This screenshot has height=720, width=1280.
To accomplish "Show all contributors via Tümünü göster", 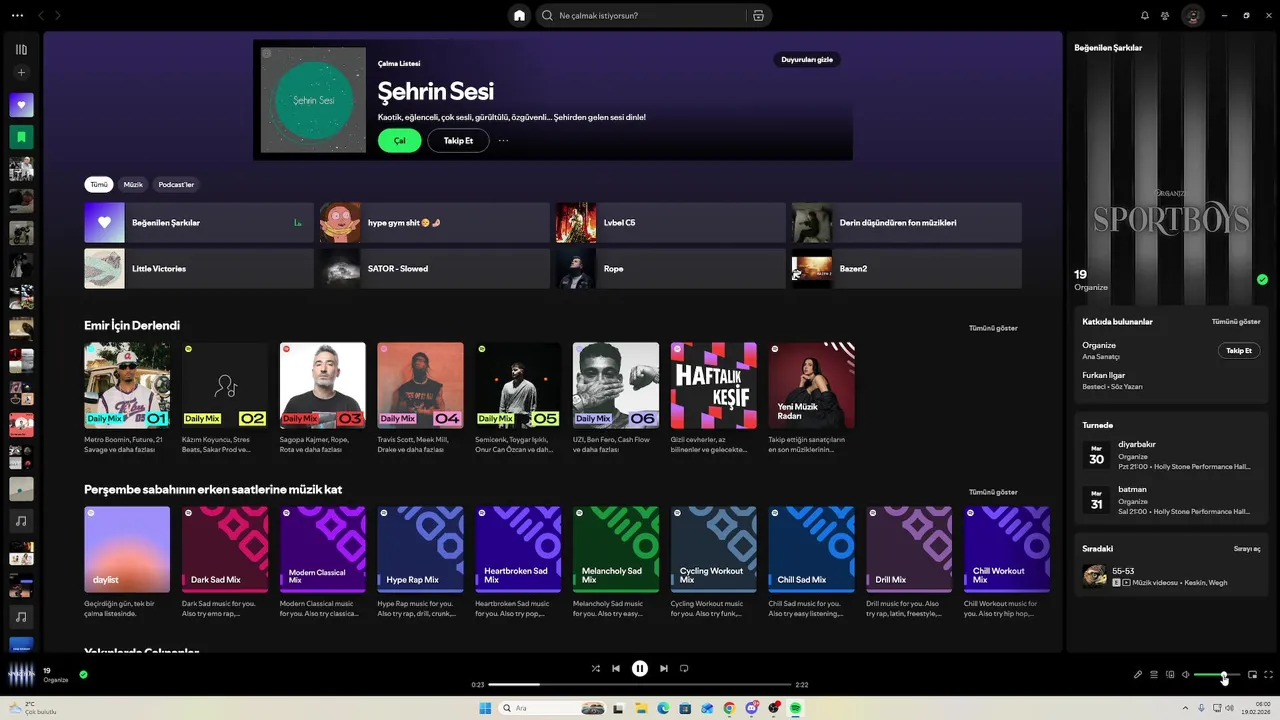I will [x=1236, y=322].
